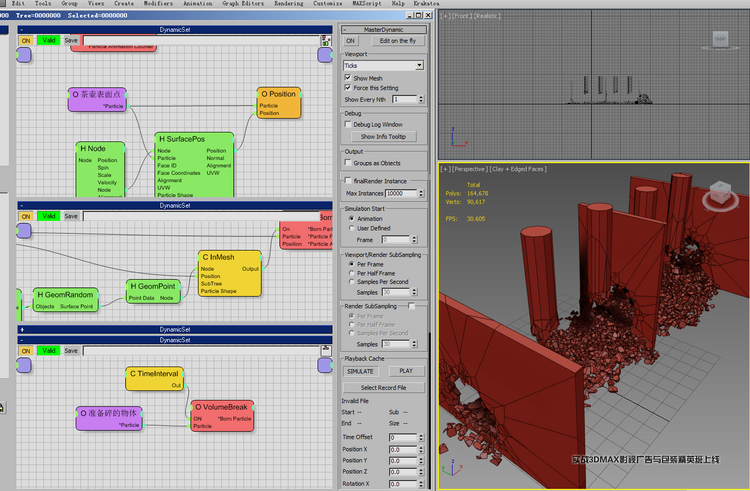Click the ViewCube in Front viewport
The height and width of the screenshot is (491, 750).
[720, 39]
